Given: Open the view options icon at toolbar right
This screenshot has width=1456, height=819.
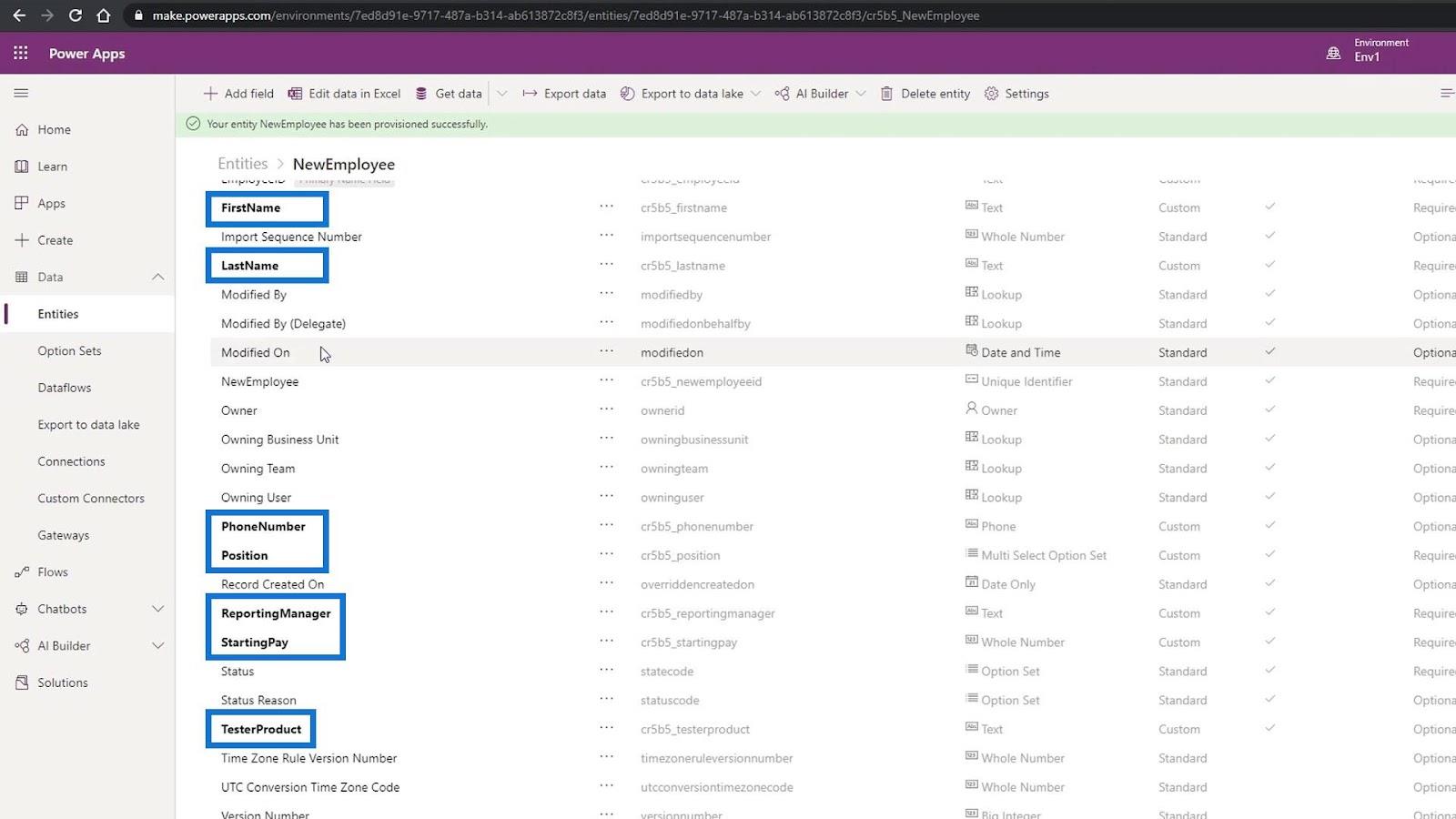Looking at the screenshot, I should tap(1446, 93).
